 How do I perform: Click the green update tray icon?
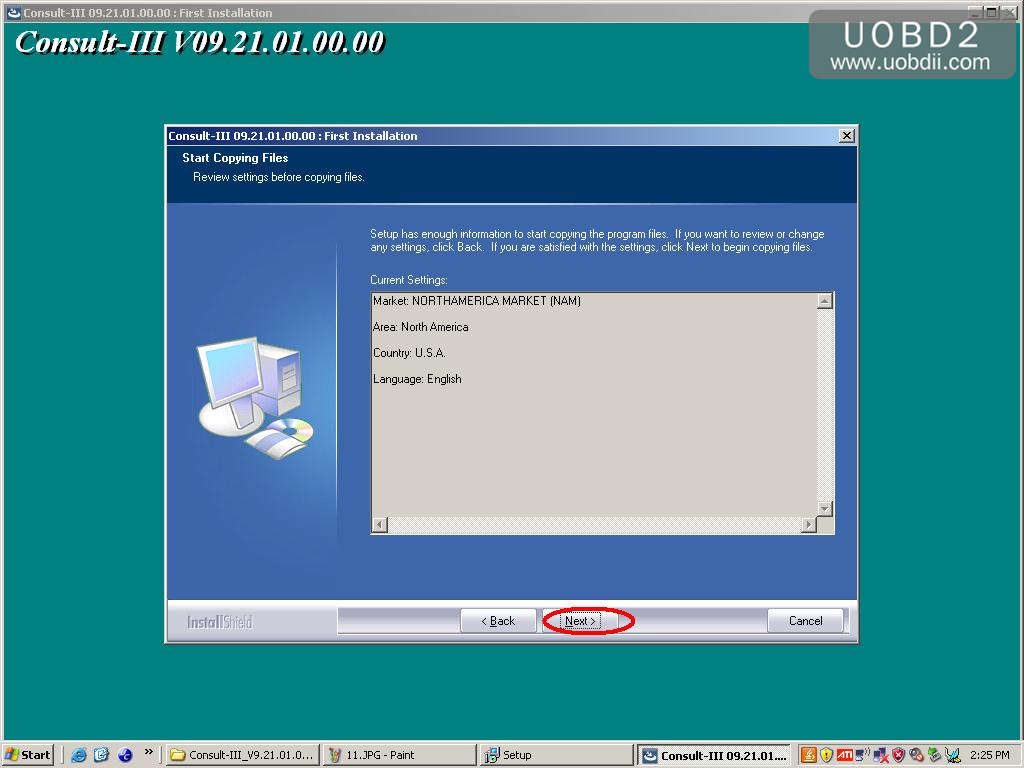point(934,754)
